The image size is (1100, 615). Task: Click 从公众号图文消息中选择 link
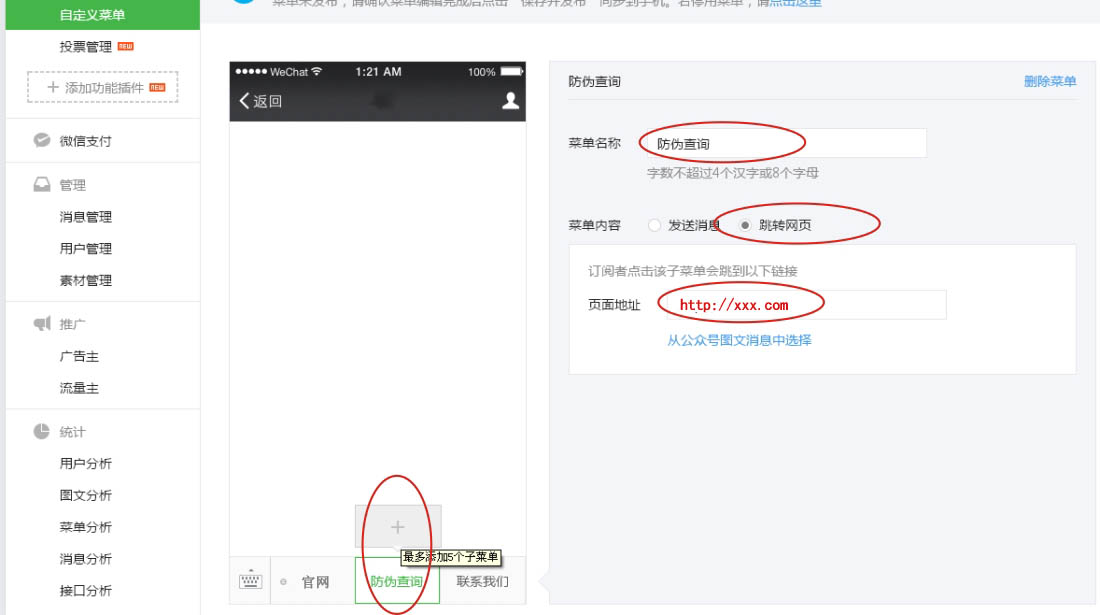click(x=739, y=341)
